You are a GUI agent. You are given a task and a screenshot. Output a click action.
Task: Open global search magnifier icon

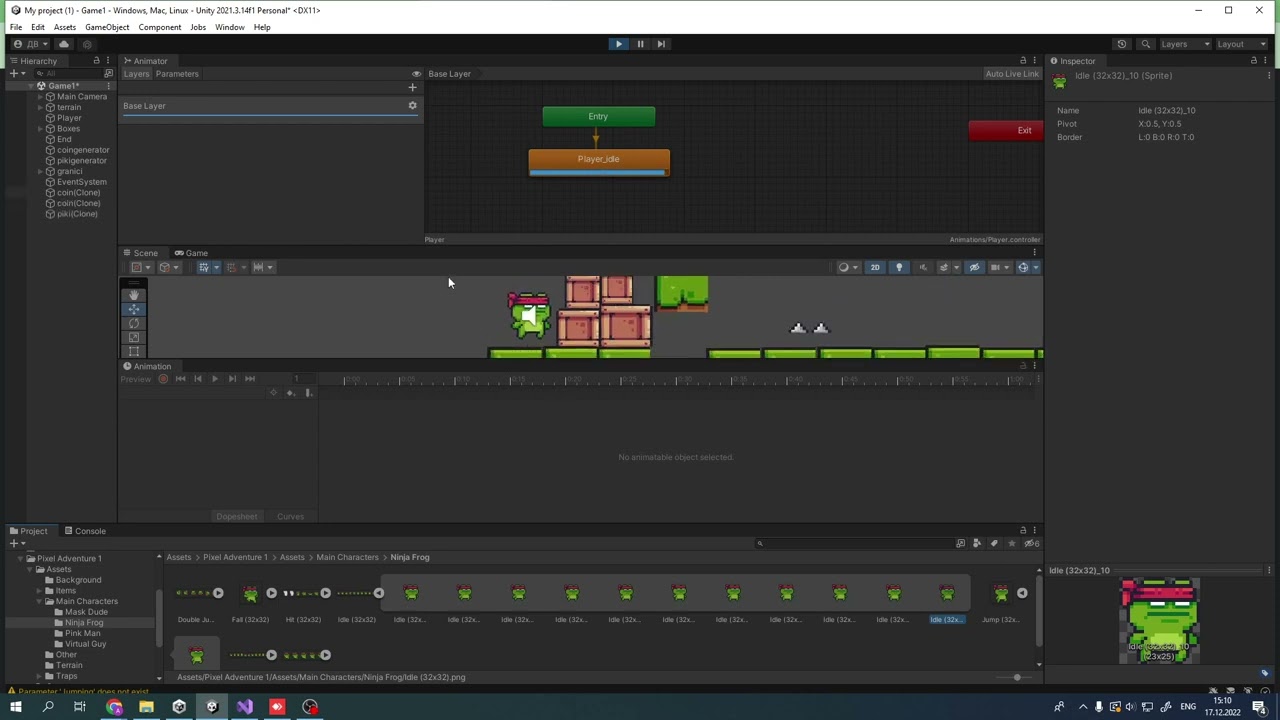tap(1146, 44)
